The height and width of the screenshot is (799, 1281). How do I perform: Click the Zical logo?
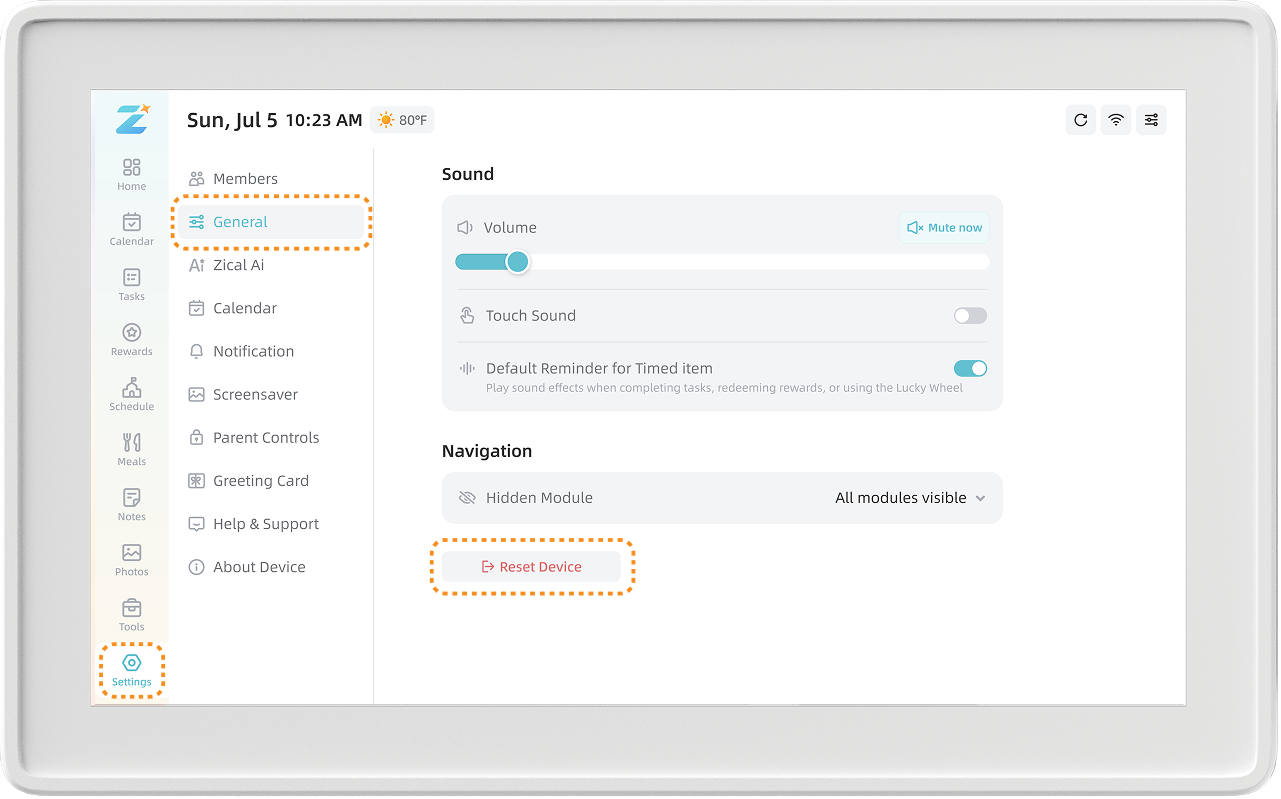pyautogui.click(x=131, y=118)
